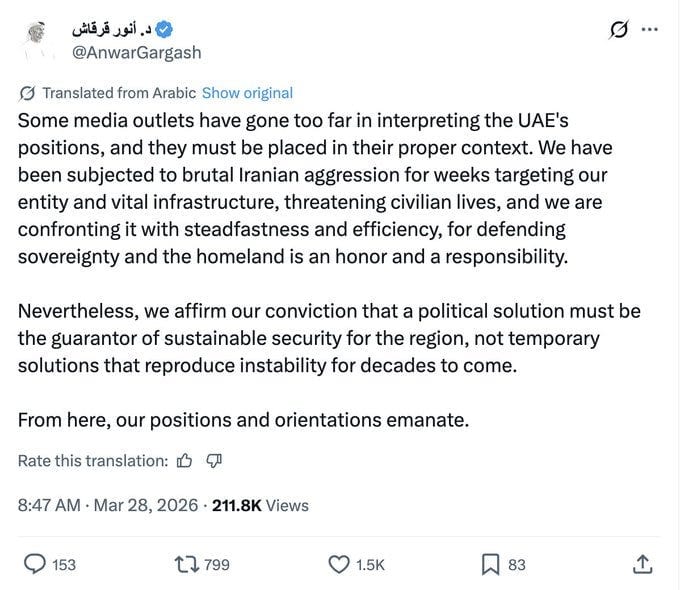Click the Grok icon in top right
Viewport: 680px width, 590px height.
(x=618, y=30)
